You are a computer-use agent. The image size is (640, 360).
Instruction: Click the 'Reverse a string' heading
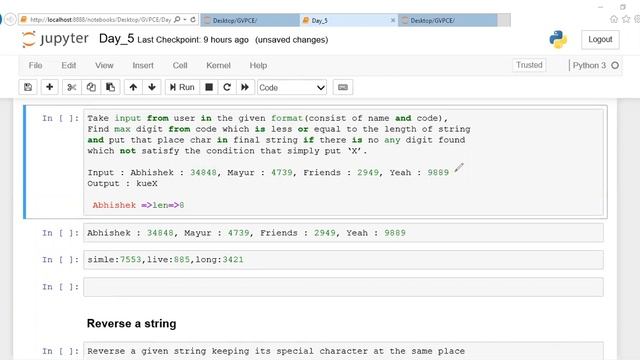coord(131,324)
